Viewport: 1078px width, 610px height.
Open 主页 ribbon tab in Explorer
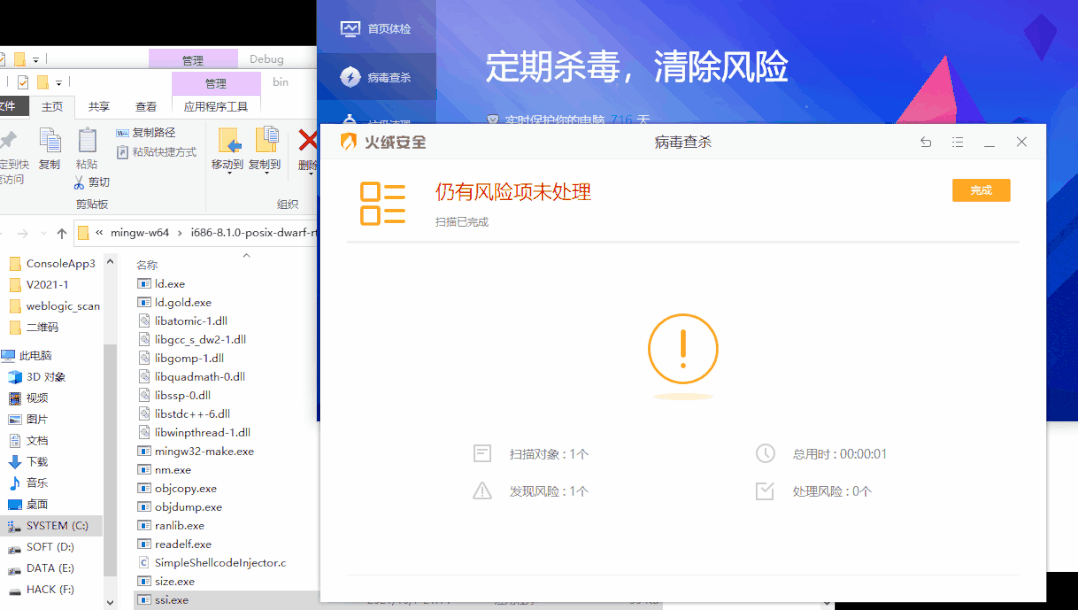click(52, 107)
